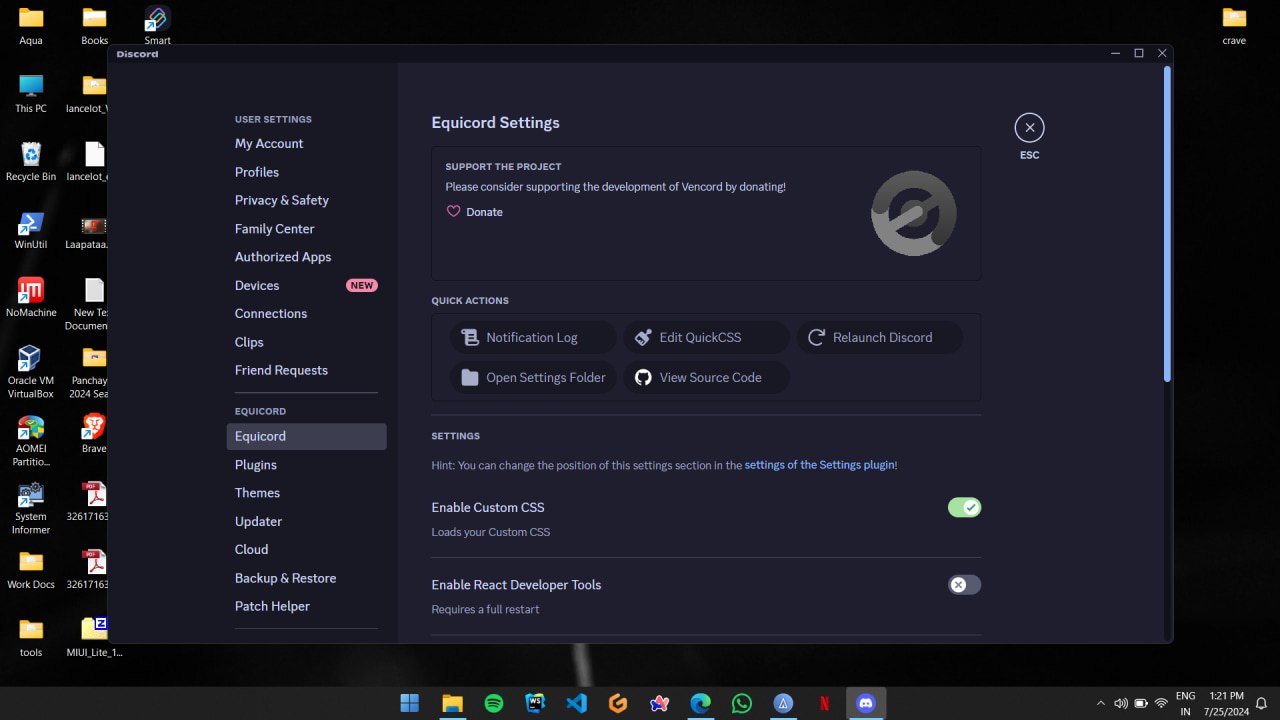
Task: Click the View Source Code button
Action: [706, 378]
